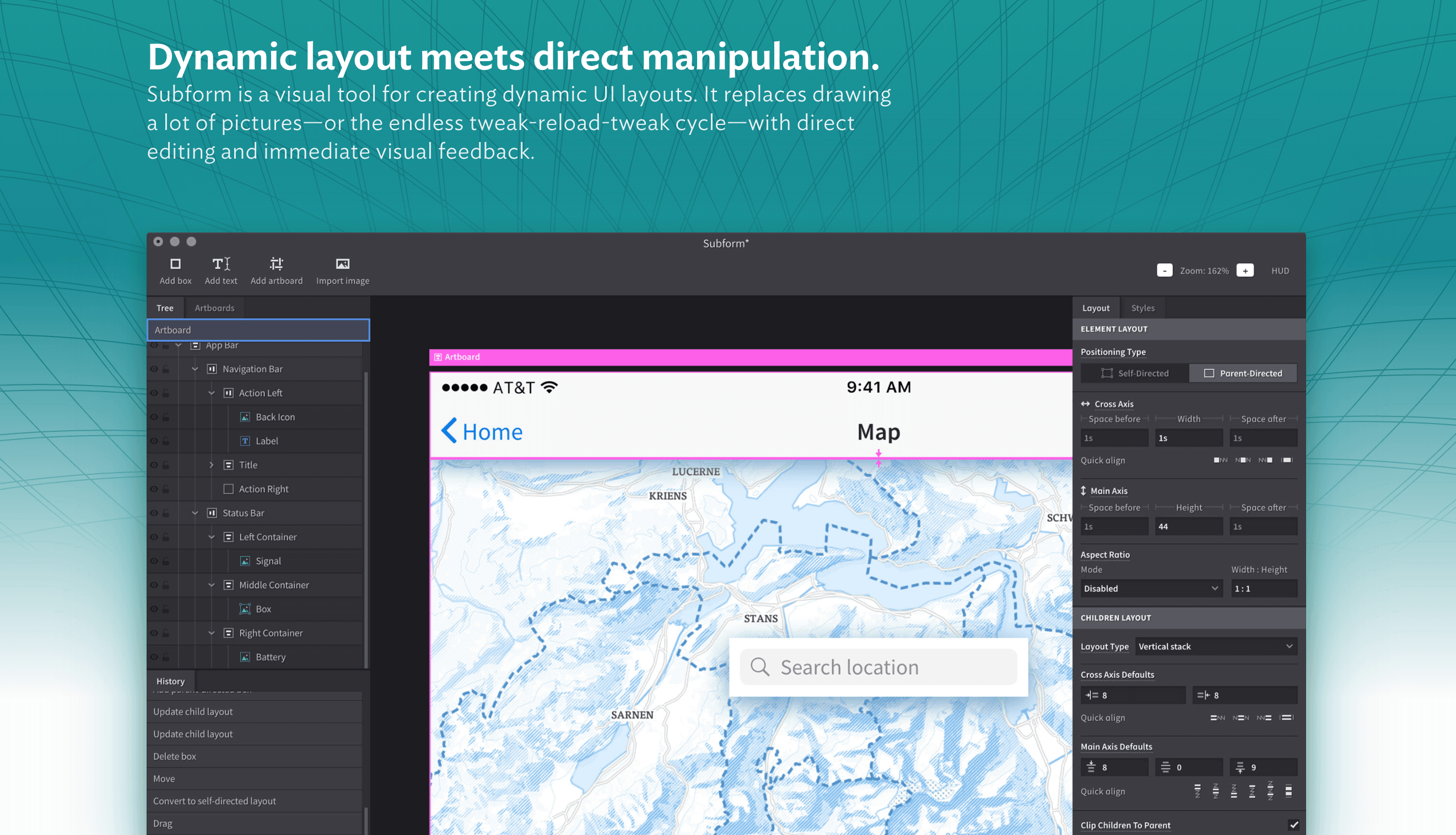Collapse the Left Container tree node
1456x835 pixels.
(x=212, y=537)
